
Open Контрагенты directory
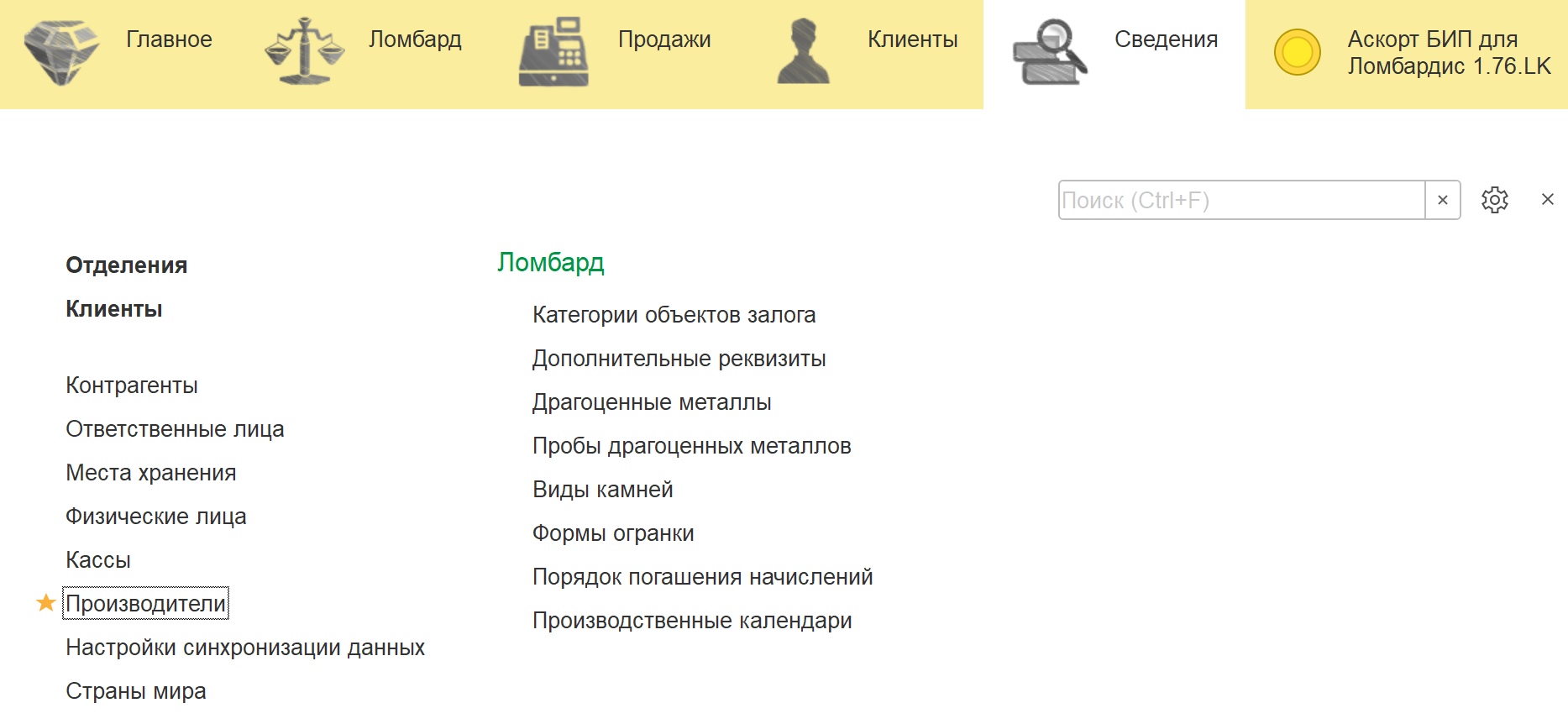[132, 386]
